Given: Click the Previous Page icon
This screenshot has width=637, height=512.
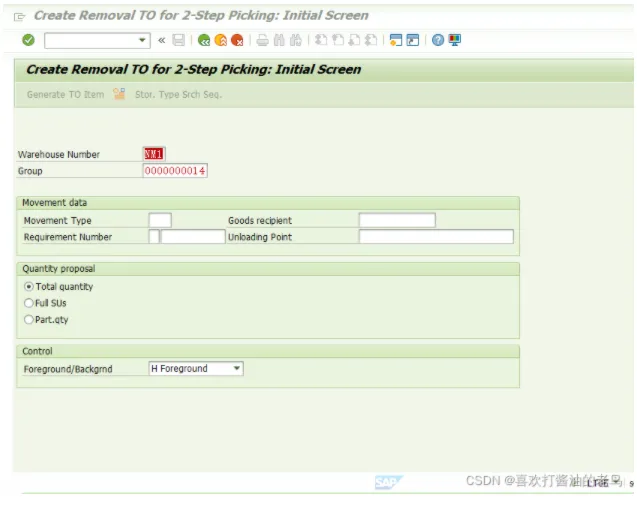Looking at the screenshot, I should click(338, 40).
